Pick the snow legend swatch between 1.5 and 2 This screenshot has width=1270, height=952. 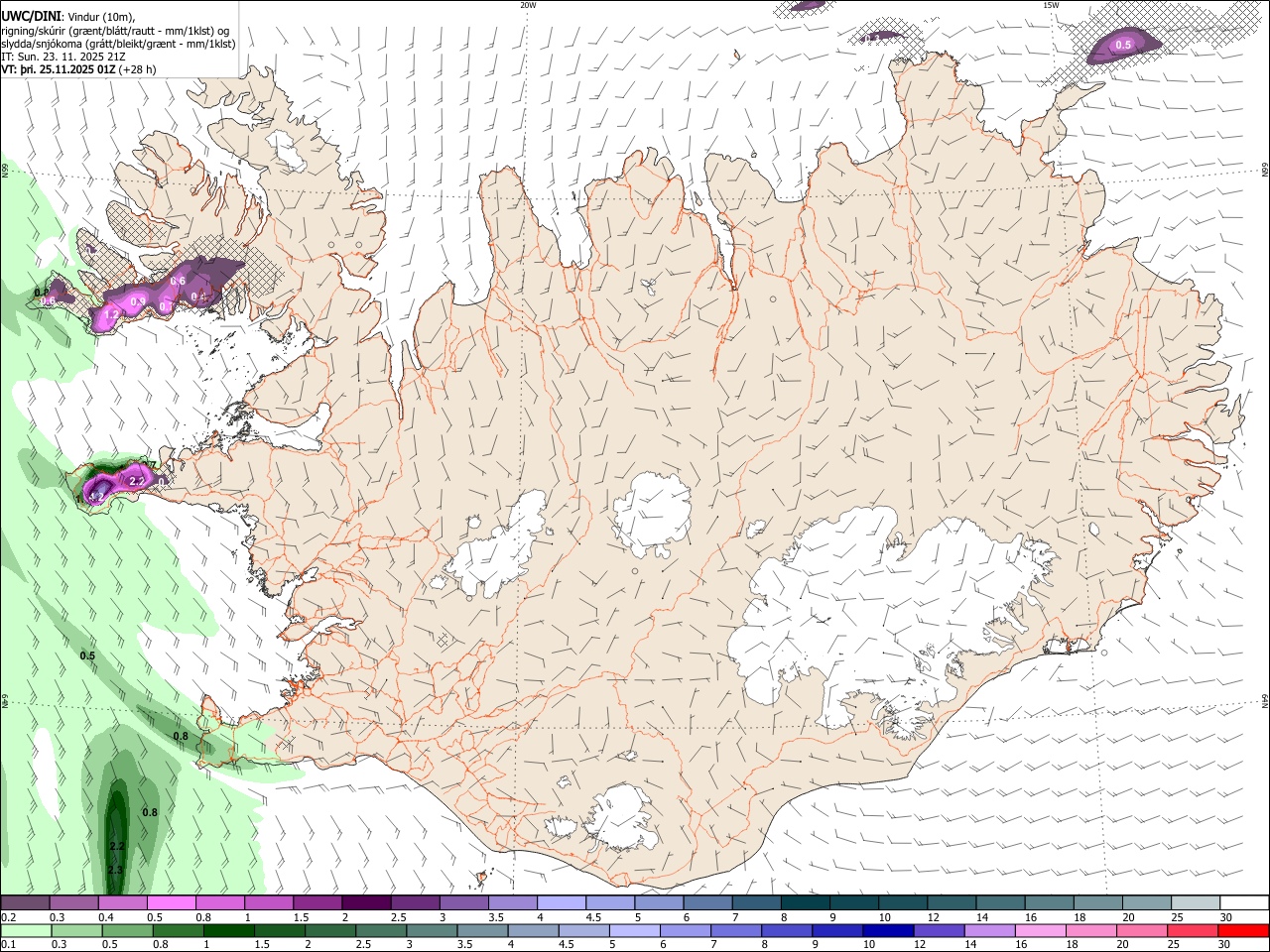[317, 903]
